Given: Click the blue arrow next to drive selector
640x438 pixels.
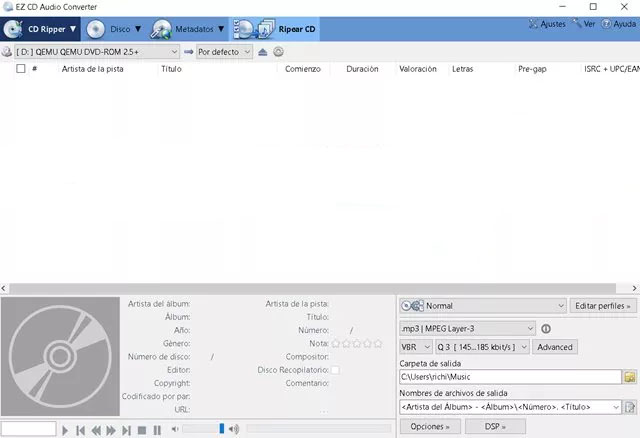Looking at the screenshot, I should (x=189, y=52).
